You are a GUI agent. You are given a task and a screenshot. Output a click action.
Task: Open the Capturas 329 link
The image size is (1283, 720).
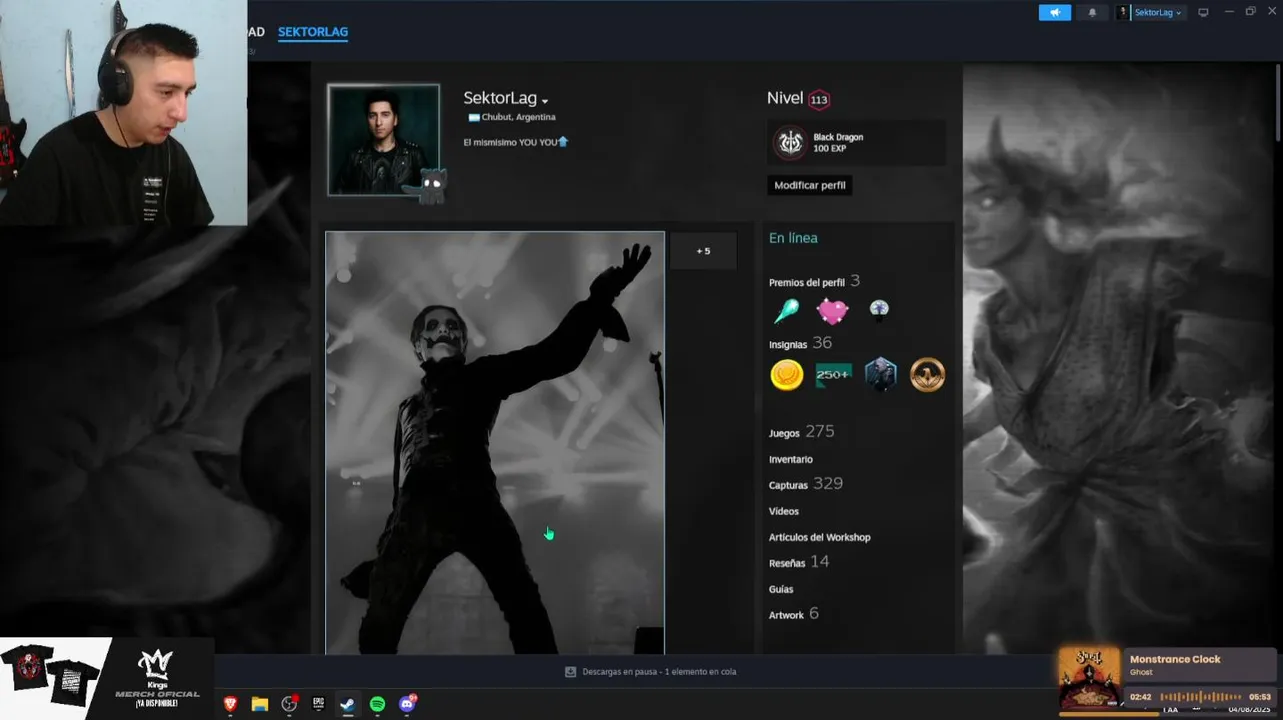805,484
